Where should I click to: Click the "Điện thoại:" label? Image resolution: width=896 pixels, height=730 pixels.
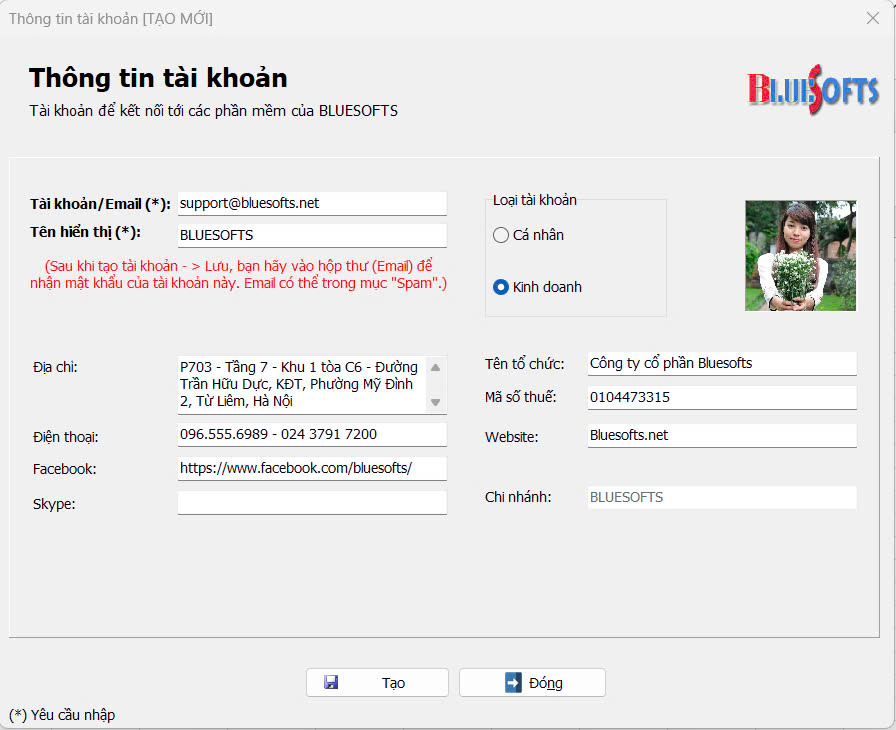[x=65, y=437]
